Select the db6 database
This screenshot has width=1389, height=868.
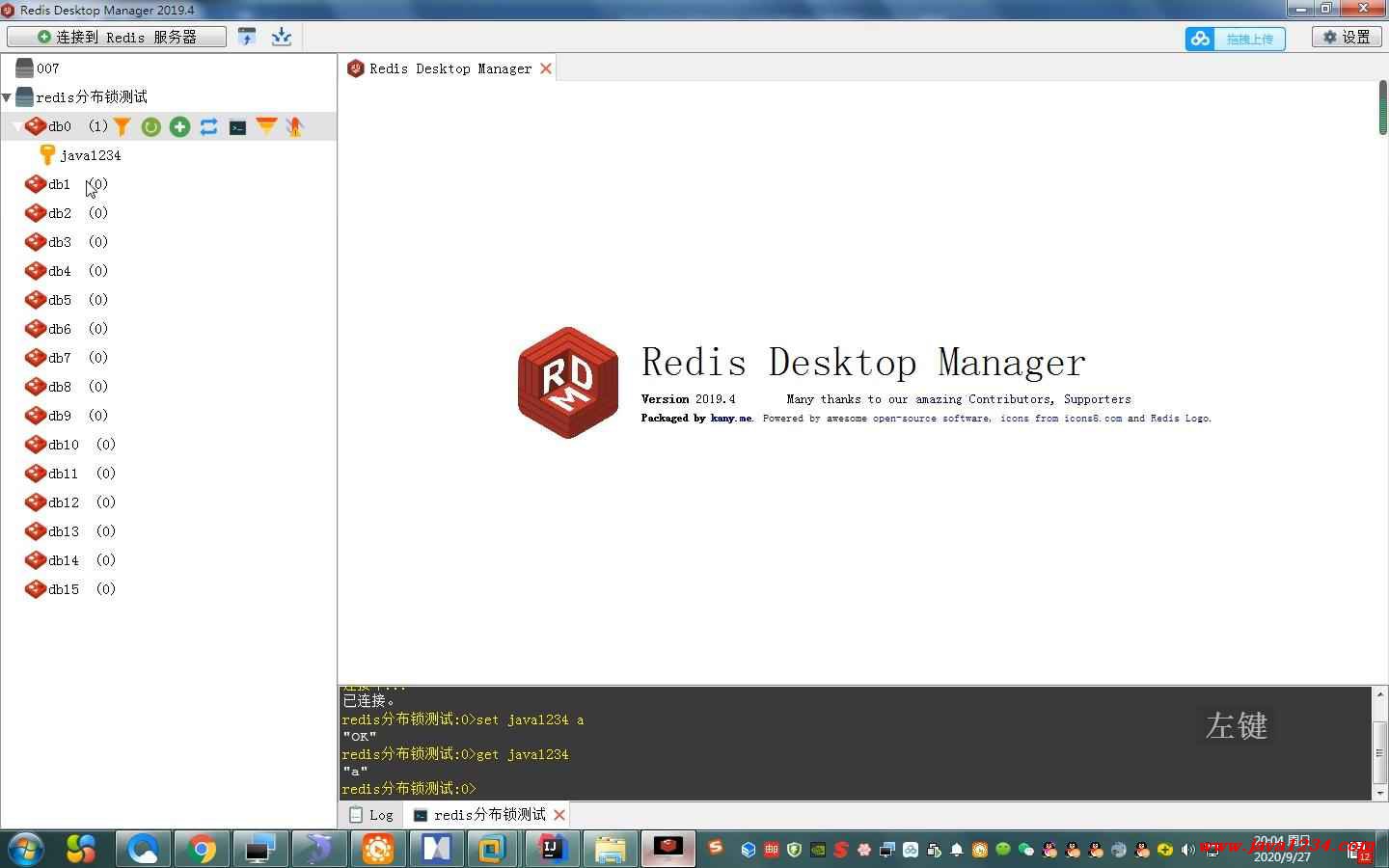pyautogui.click(x=60, y=329)
